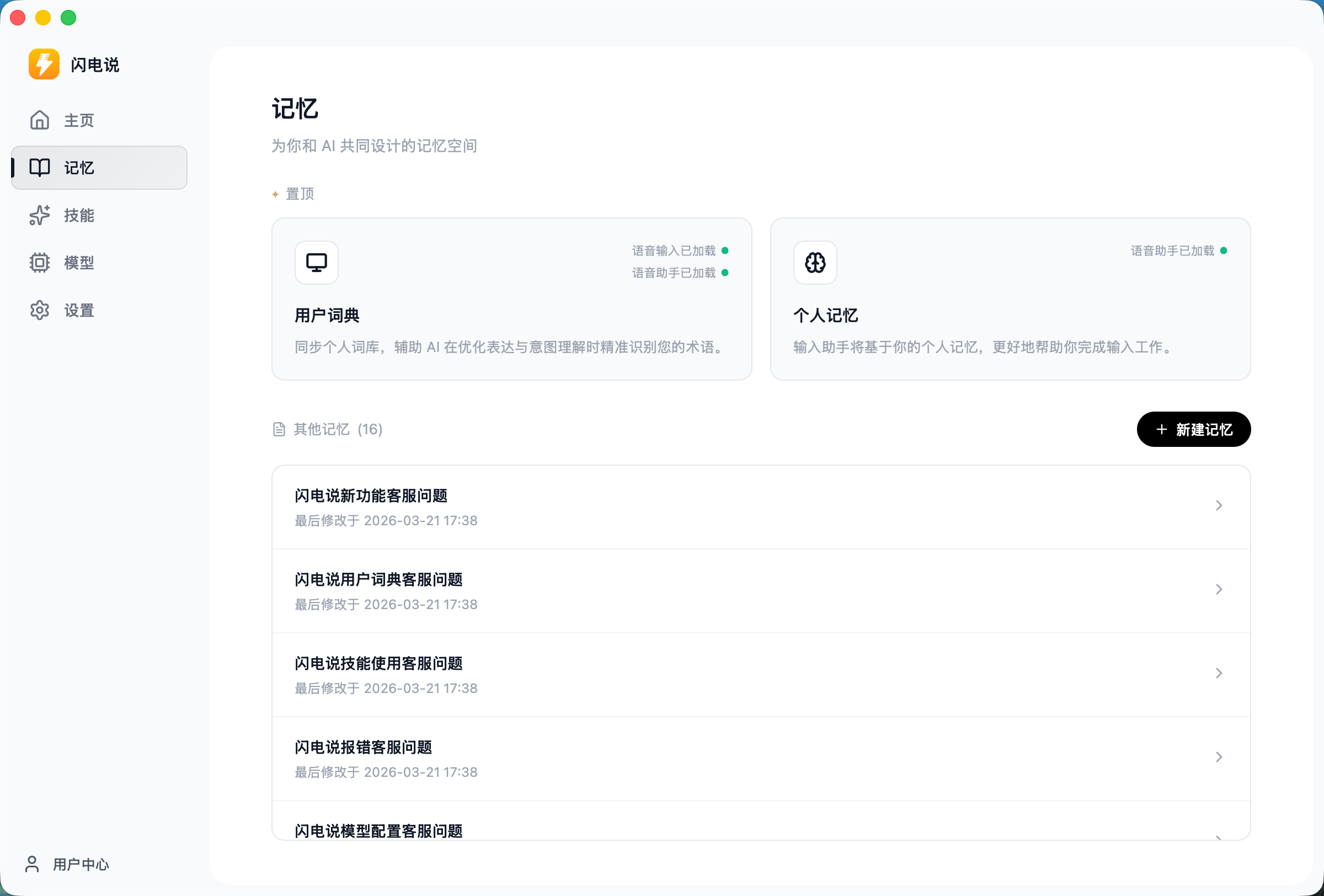Click subtitle 为你和 AI 共同设计的记忆空间

point(374,146)
